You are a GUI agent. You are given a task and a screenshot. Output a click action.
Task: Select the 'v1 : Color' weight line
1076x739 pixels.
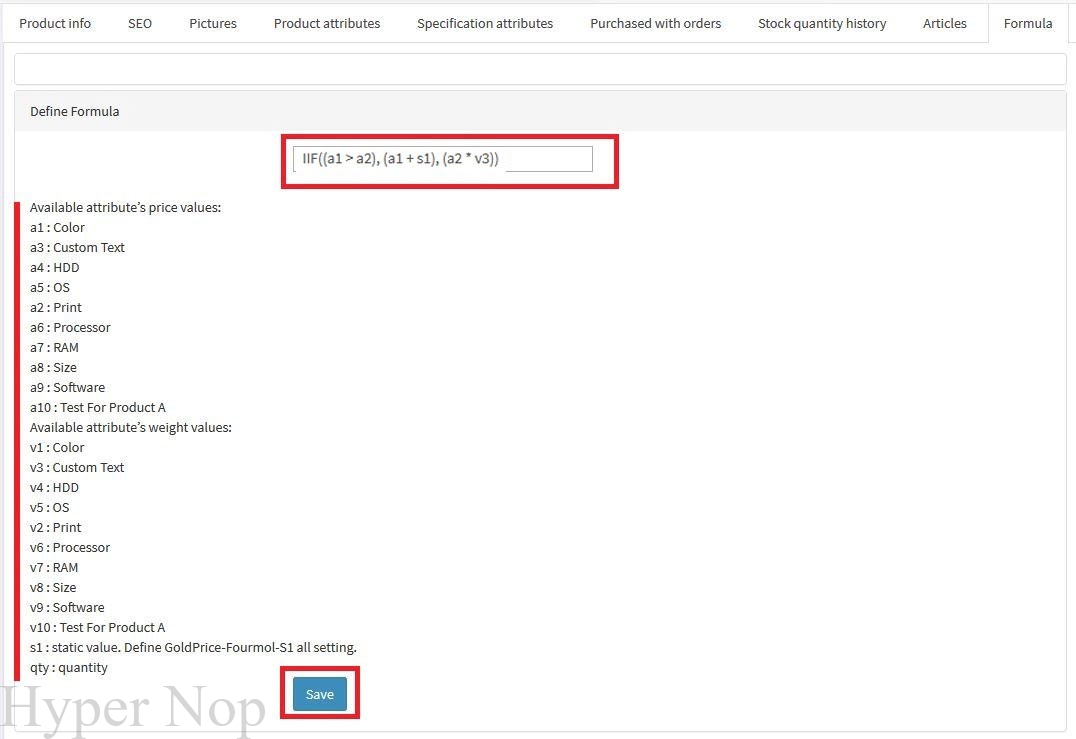click(x=57, y=447)
